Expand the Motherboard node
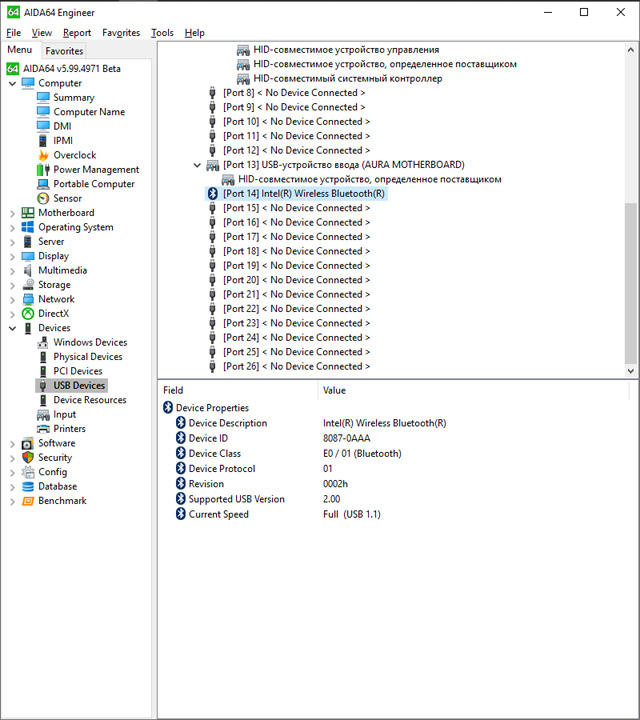The height and width of the screenshot is (720, 640). point(12,213)
